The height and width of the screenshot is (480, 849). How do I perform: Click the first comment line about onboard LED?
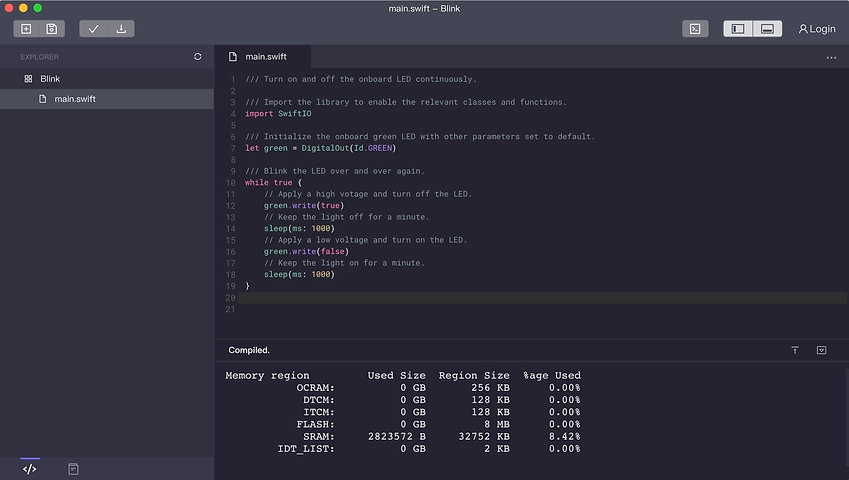(361, 79)
